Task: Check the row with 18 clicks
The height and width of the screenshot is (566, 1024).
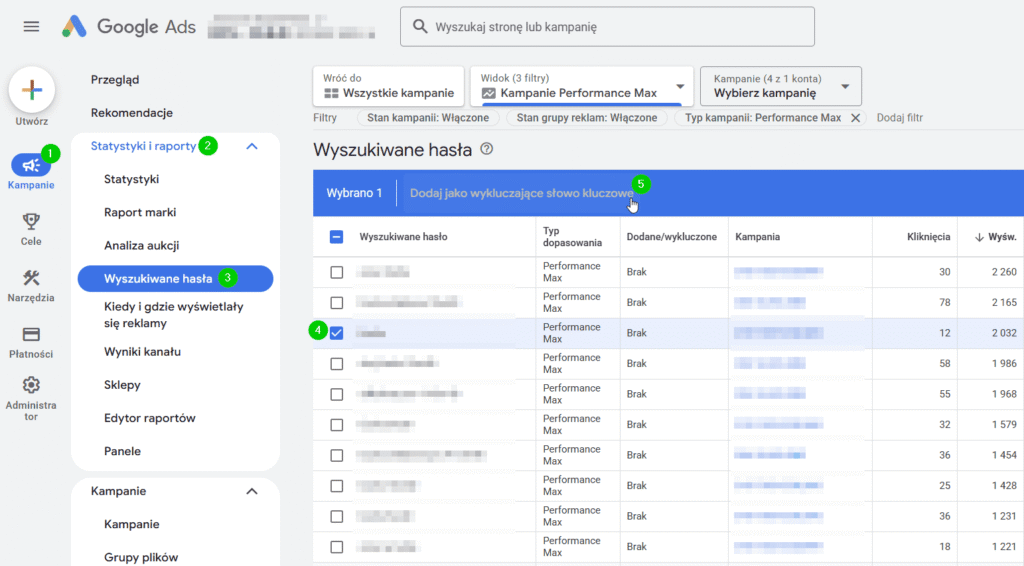Action: pos(336,547)
